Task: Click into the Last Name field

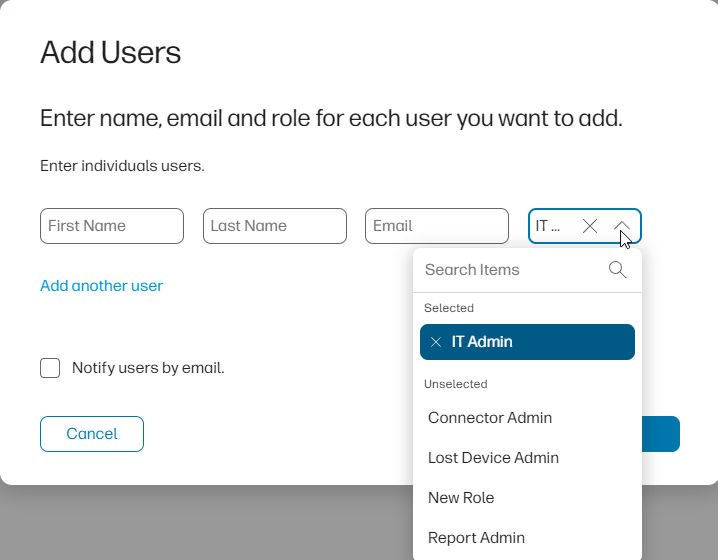Action: tap(275, 226)
